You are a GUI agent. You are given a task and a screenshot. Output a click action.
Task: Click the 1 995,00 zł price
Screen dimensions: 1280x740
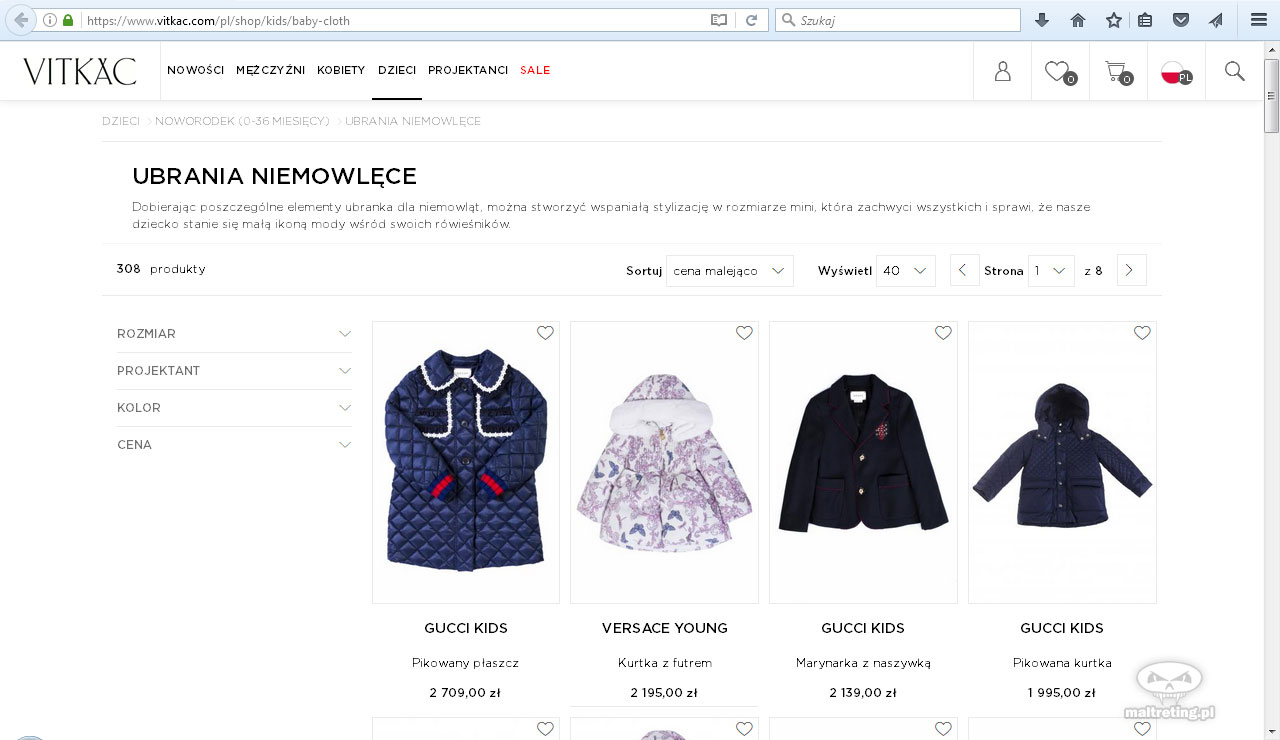(x=1062, y=692)
